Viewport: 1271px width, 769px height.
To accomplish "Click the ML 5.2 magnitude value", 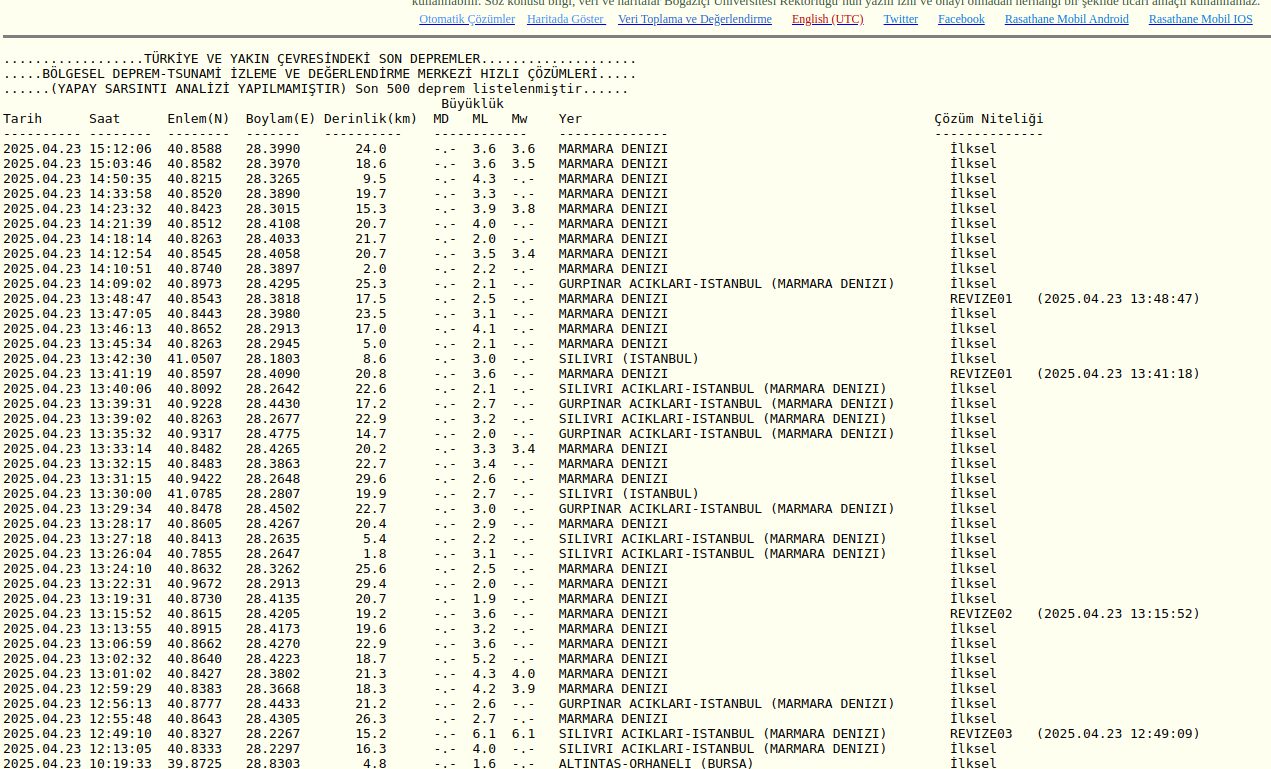I will pyautogui.click(x=484, y=659).
